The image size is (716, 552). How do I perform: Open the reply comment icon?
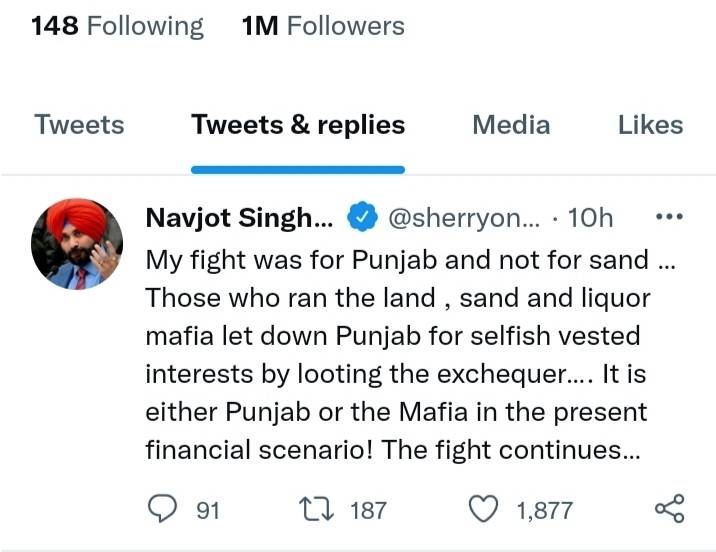click(162, 509)
